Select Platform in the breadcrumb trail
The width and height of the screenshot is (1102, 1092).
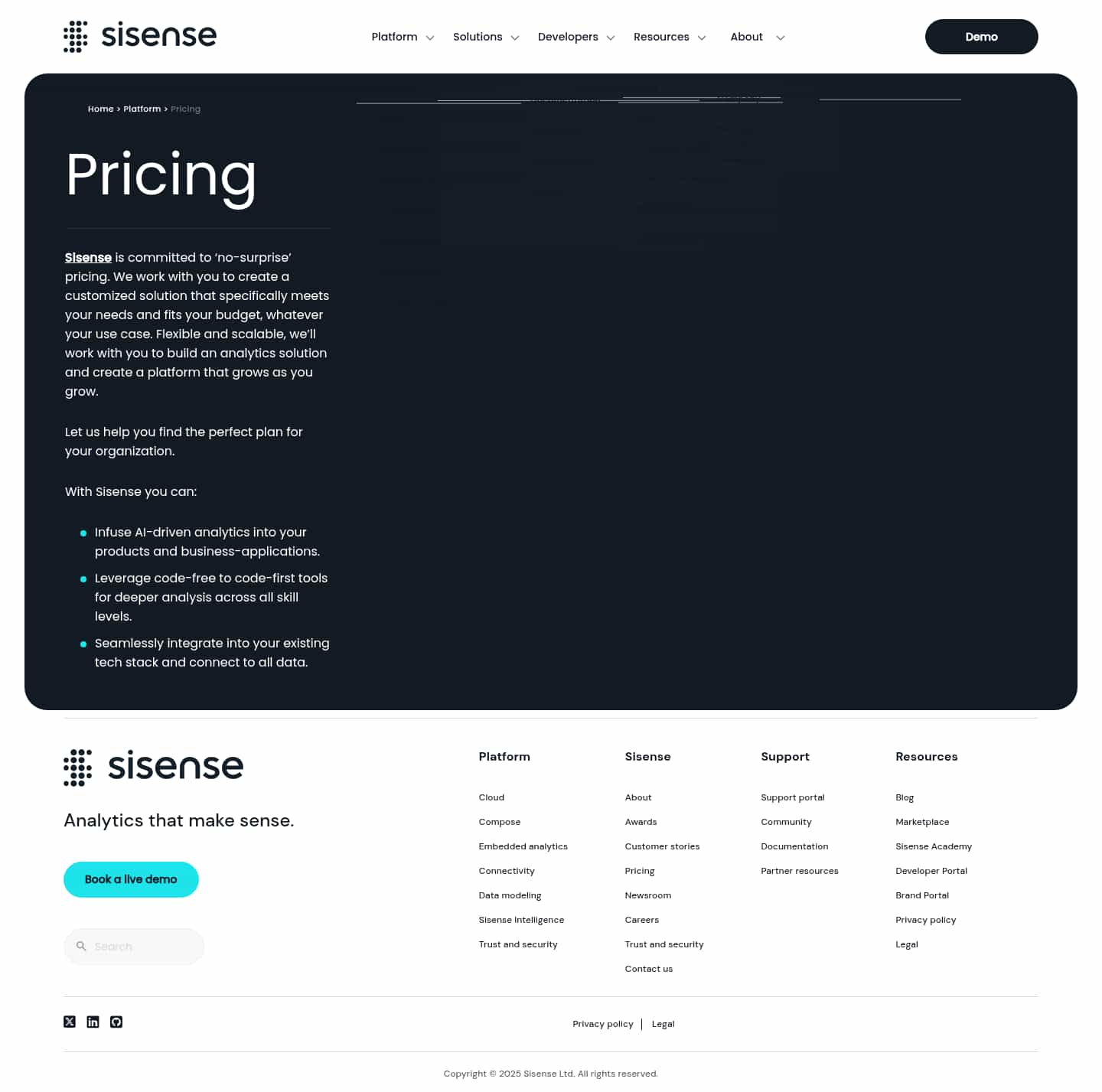pyautogui.click(x=142, y=109)
